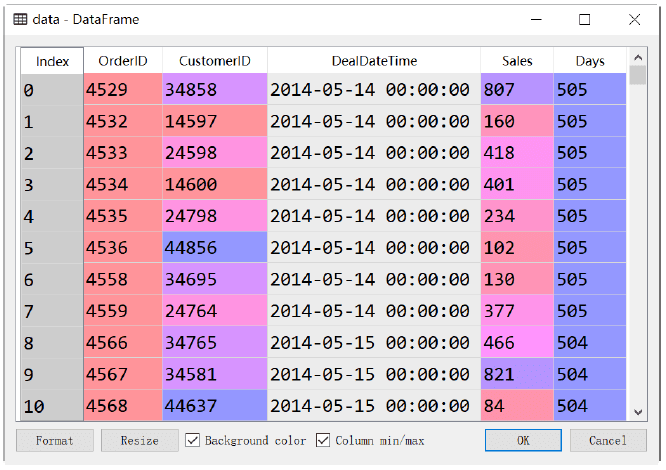666x470 pixels.
Task: Sort by the CustomerID column header
Action: coord(214,61)
